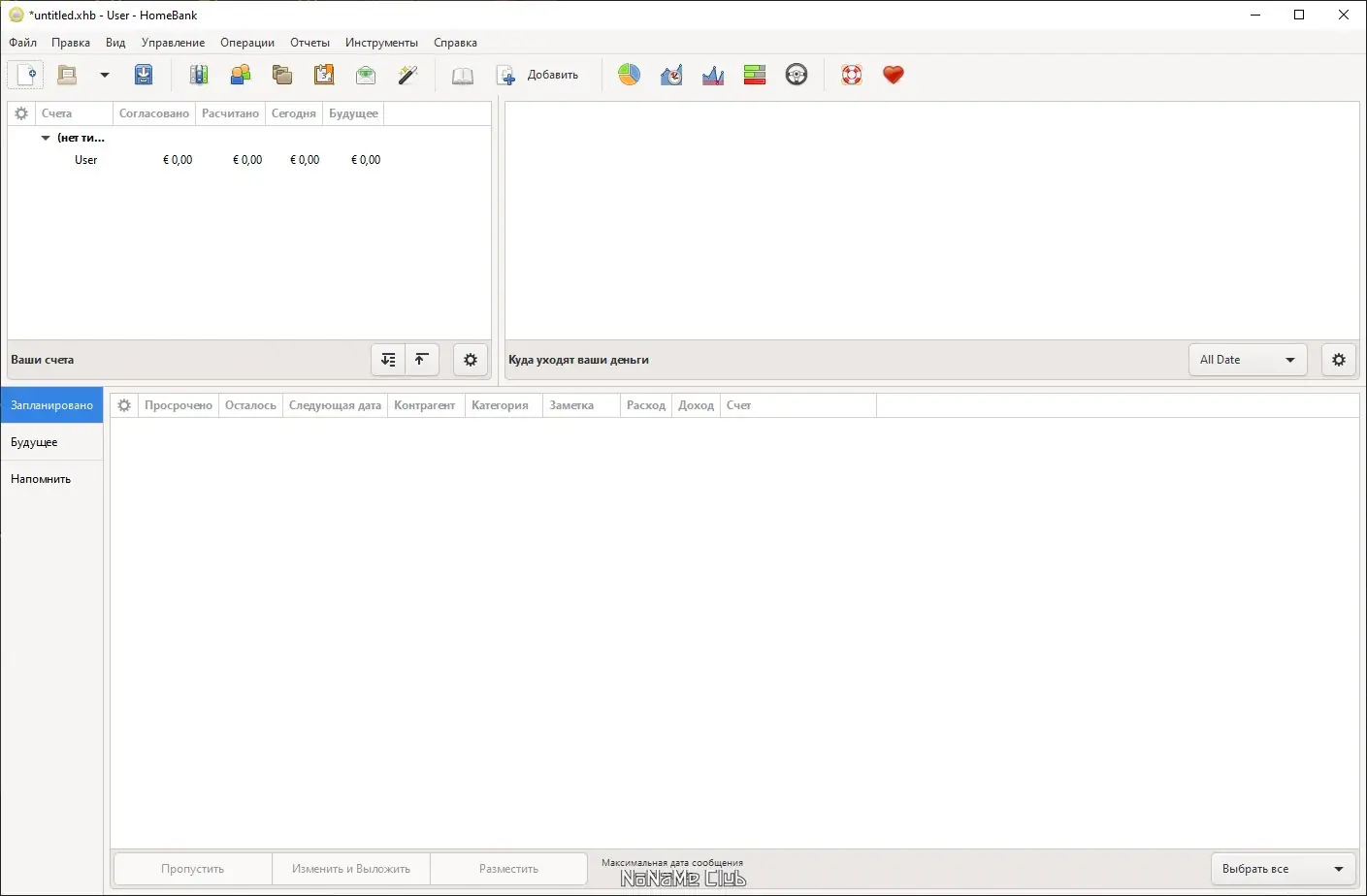Open the scheduled templates calendar icon
This screenshot has height=896, width=1367.
[324, 75]
